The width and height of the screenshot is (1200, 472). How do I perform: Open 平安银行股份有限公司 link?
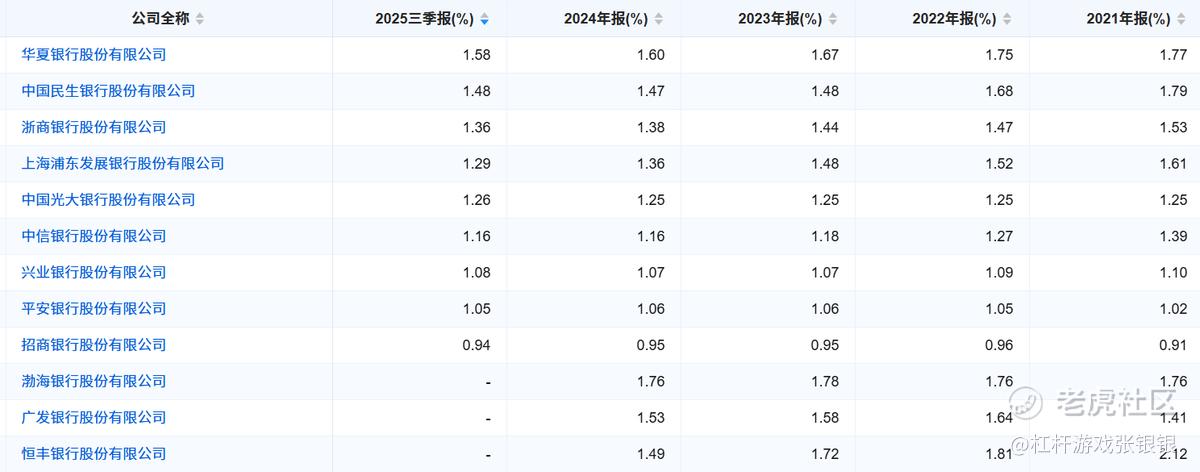94,308
